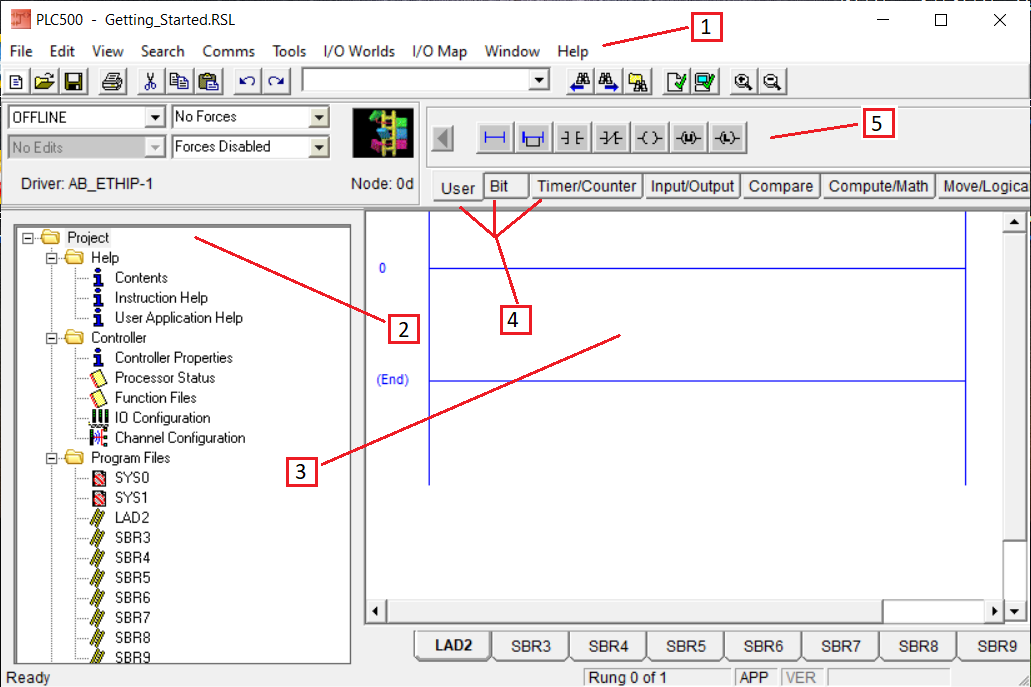The height and width of the screenshot is (687, 1031).
Task: Select rung 0 in the ladder editor
Action: click(x=382, y=268)
